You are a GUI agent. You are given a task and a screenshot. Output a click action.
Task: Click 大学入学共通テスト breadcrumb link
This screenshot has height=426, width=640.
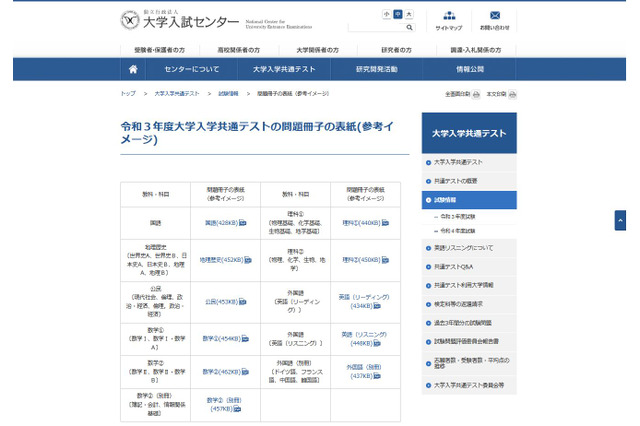click(x=177, y=93)
